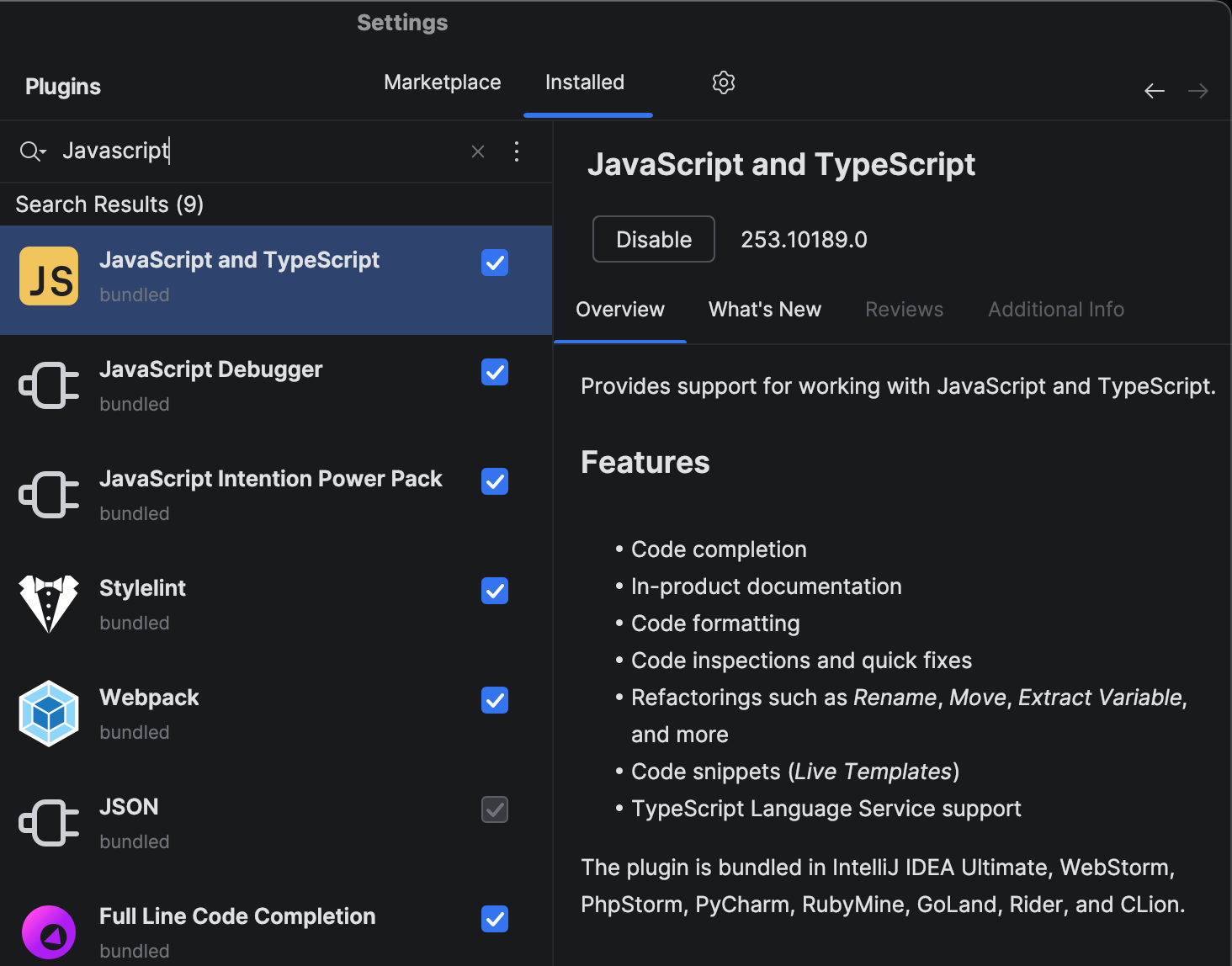Uncheck the JavaScript Debugger checkbox

tap(495, 372)
